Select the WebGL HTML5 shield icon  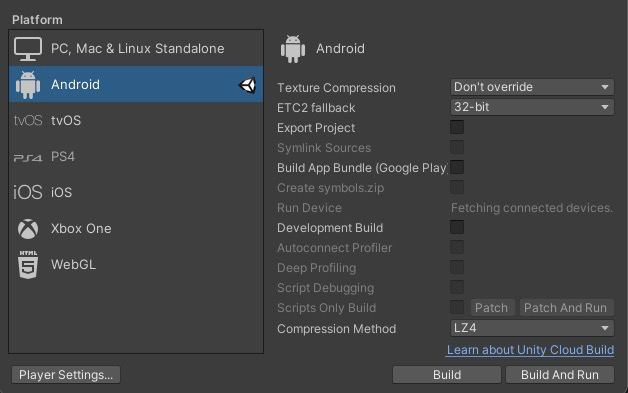[28, 264]
